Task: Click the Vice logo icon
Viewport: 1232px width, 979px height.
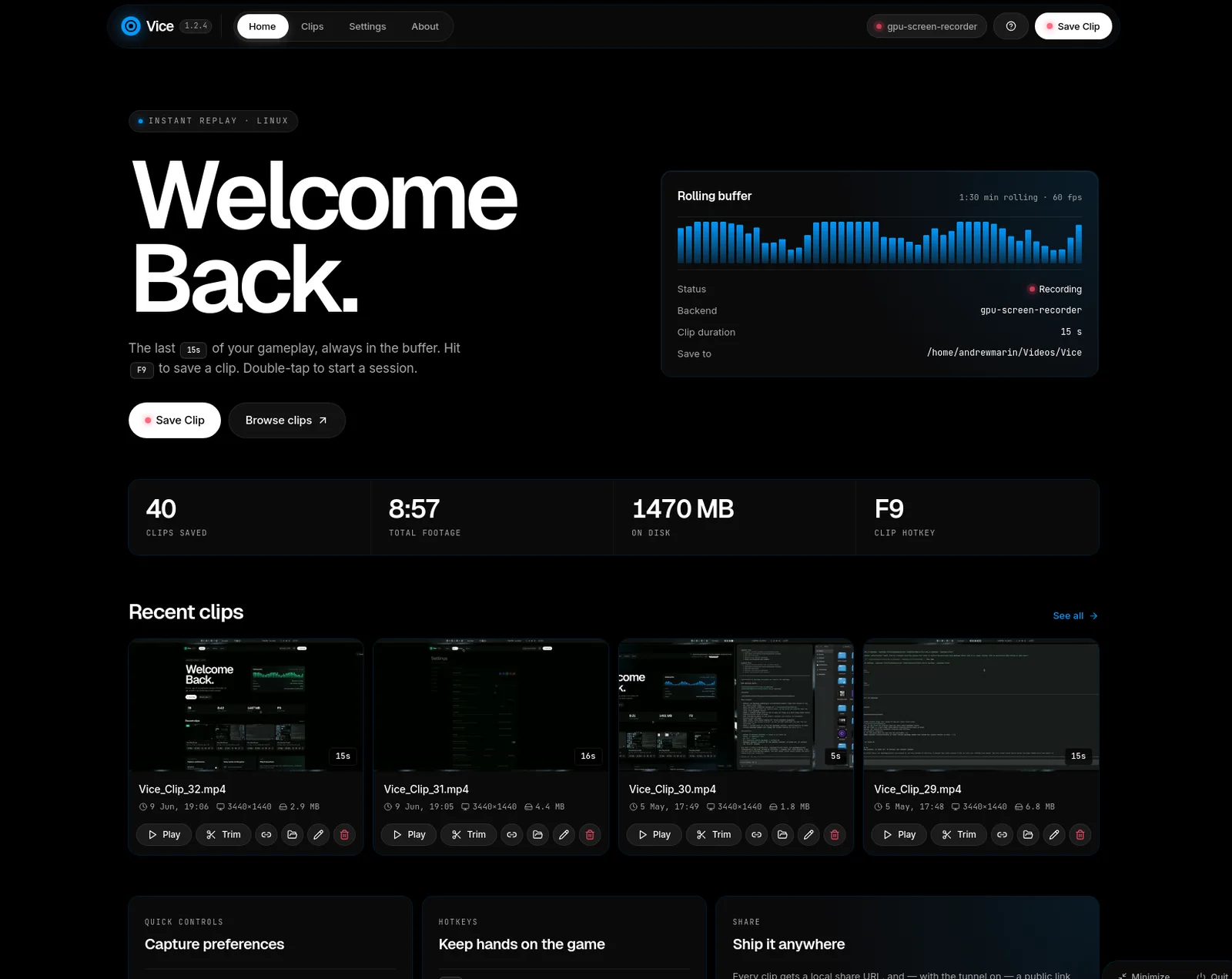Action: [x=132, y=26]
